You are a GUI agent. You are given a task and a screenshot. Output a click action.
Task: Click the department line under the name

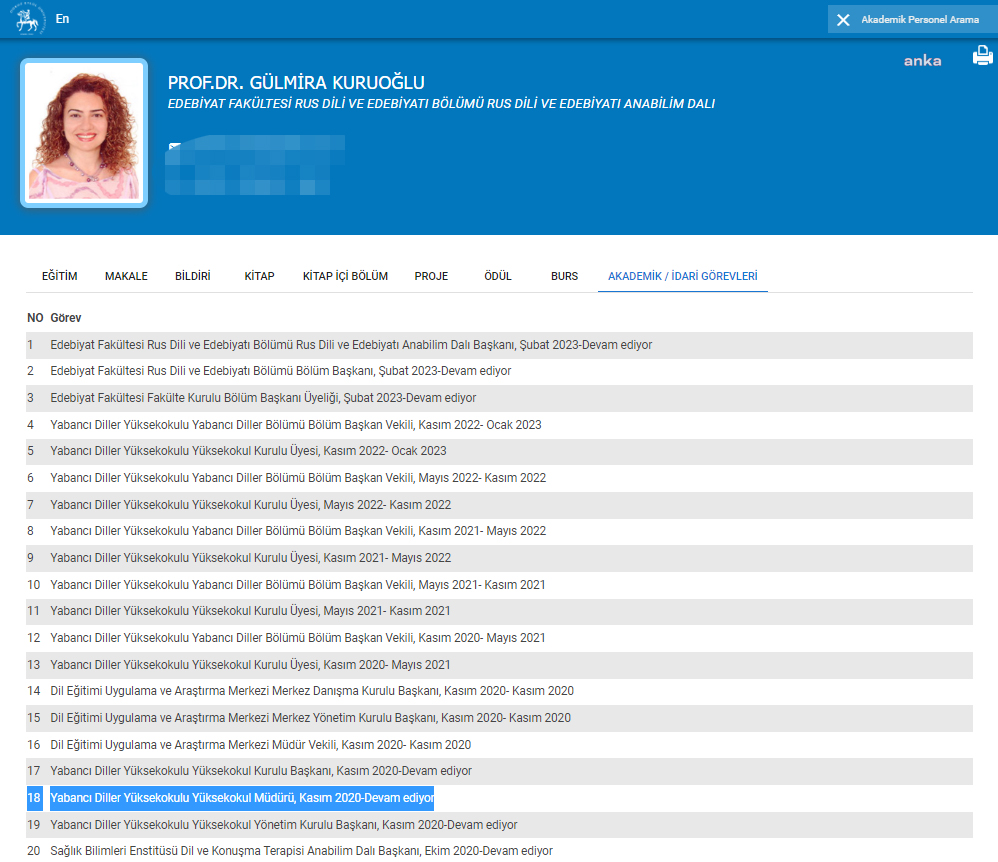(441, 104)
